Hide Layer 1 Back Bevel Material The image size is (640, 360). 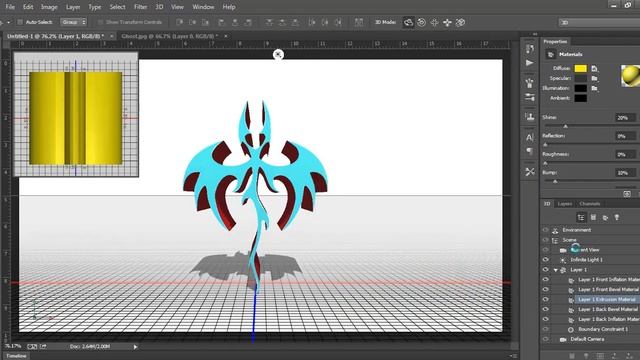click(546, 309)
